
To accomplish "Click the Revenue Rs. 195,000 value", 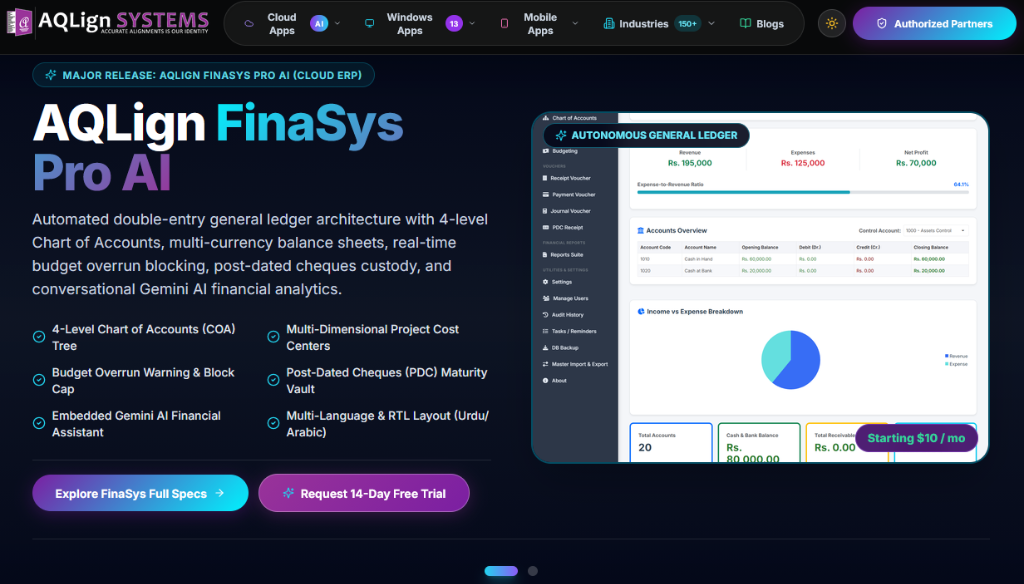I will coord(690,163).
